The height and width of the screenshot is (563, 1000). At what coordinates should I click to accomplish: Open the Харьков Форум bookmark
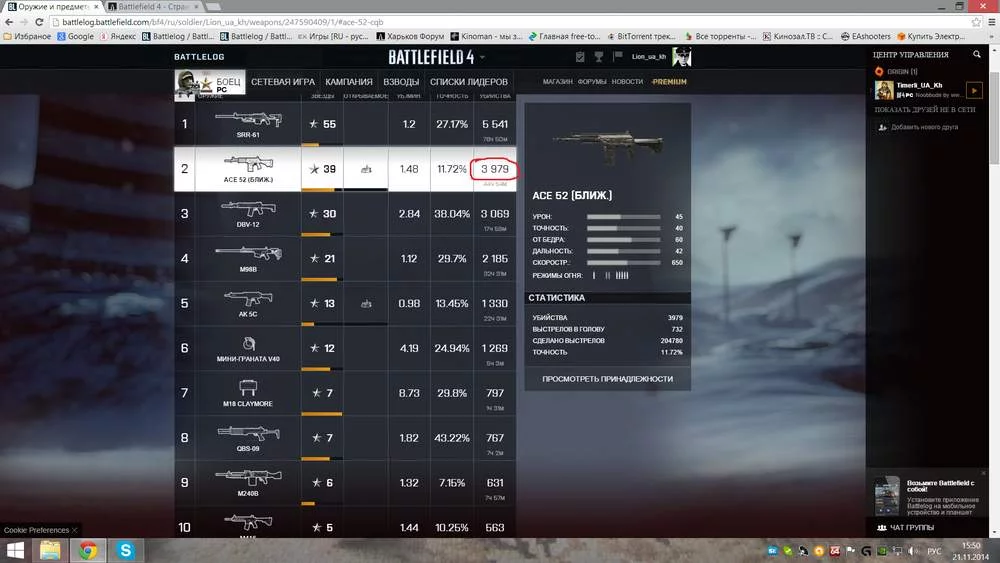click(x=410, y=36)
